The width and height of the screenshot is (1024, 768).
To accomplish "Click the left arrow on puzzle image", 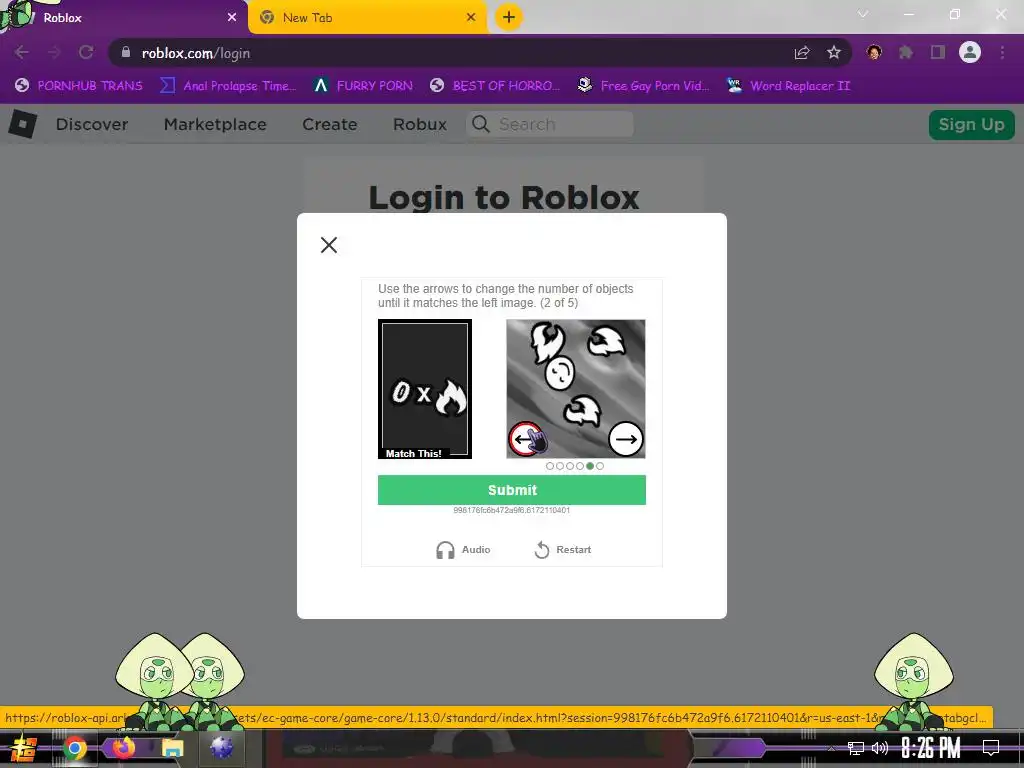I will tap(525, 439).
